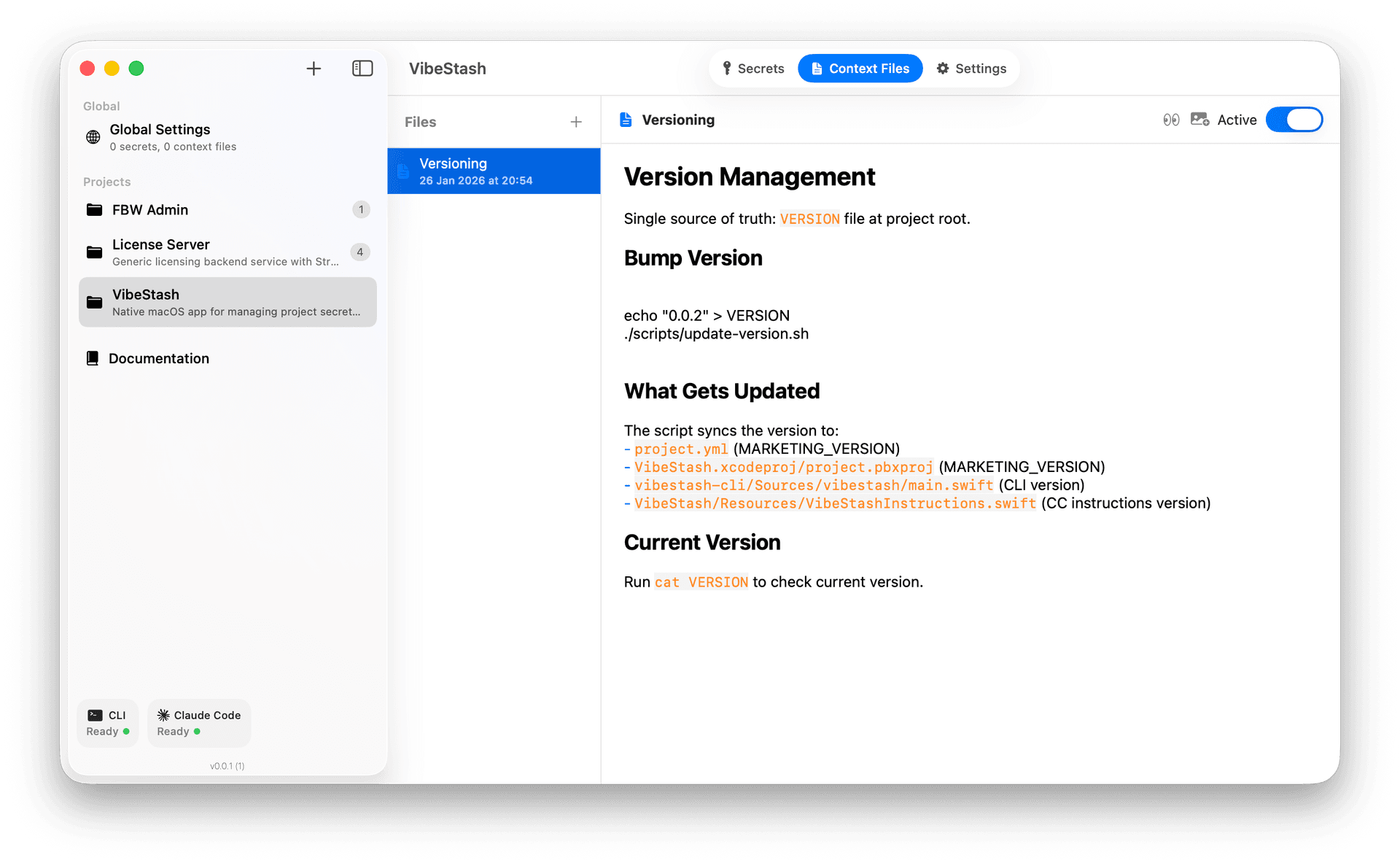The width and height of the screenshot is (1400, 863).
Task: Click the globe icon beside Global Settings
Action: pyautogui.click(x=93, y=137)
